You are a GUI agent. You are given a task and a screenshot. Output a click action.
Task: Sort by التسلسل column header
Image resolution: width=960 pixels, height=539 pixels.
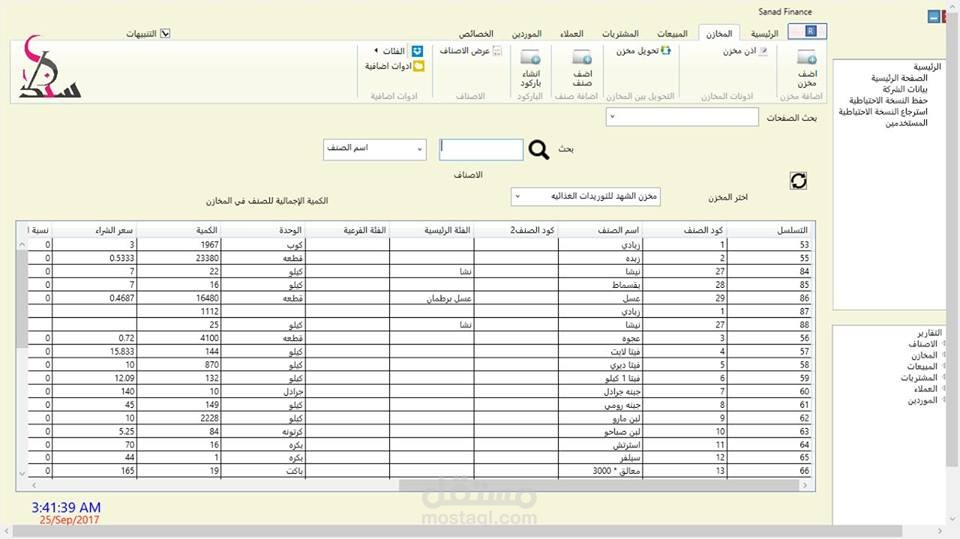pyautogui.click(x=770, y=230)
